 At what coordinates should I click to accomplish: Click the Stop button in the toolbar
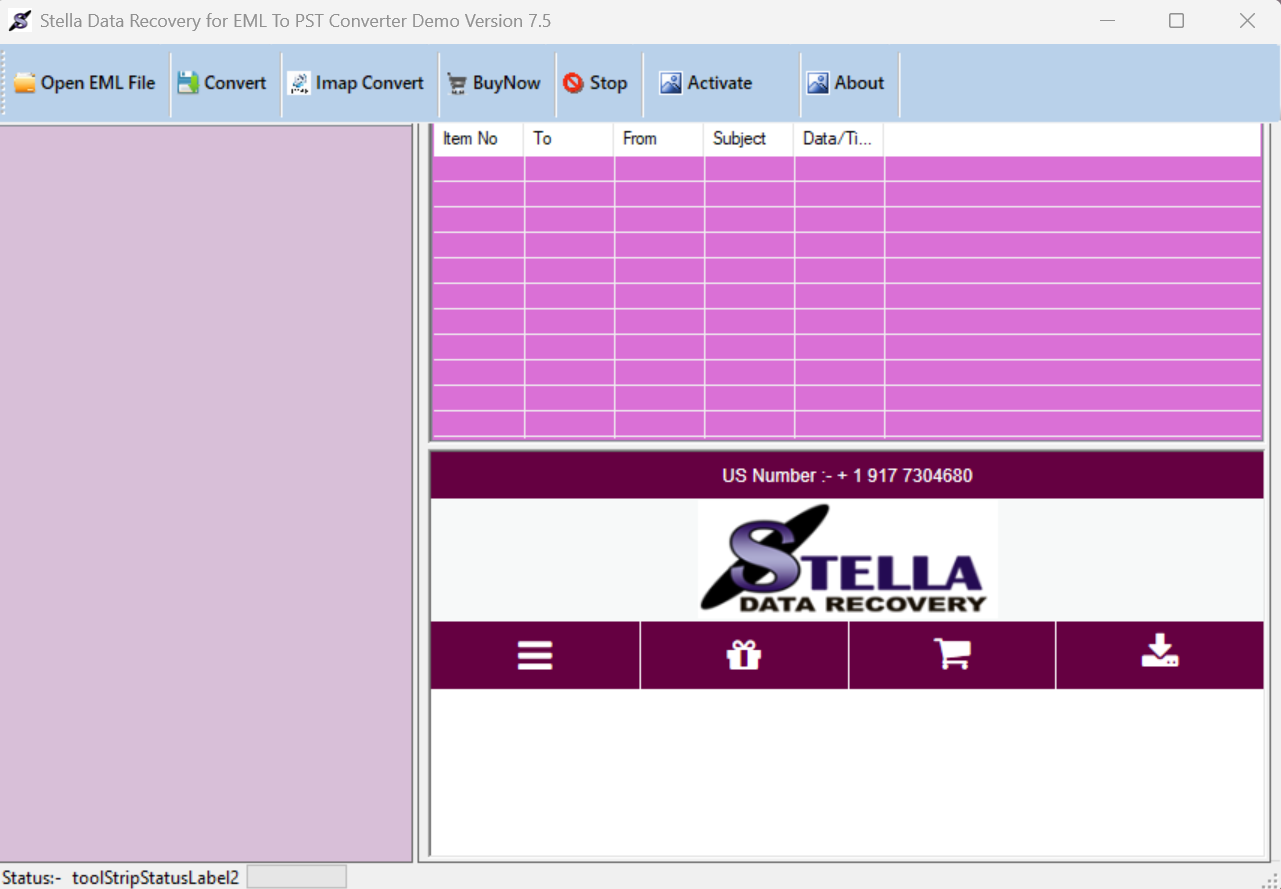(x=596, y=84)
